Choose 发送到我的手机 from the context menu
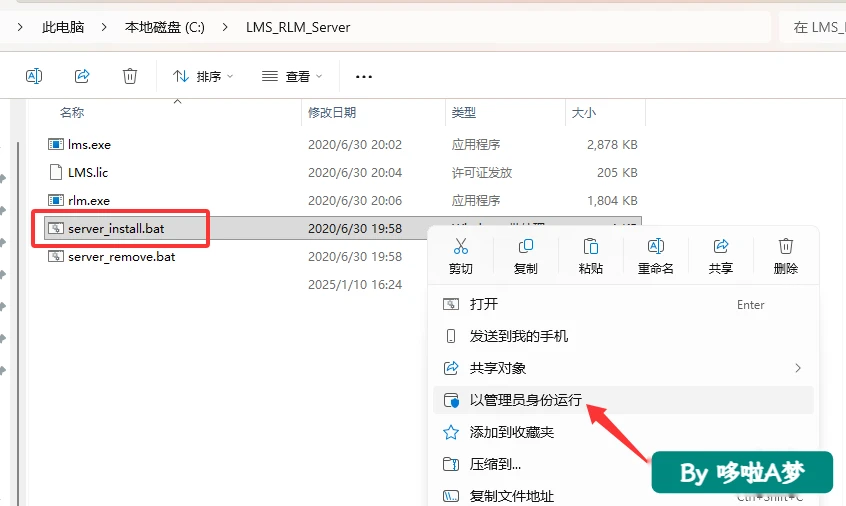This screenshot has width=846, height=506. point(623,336)
